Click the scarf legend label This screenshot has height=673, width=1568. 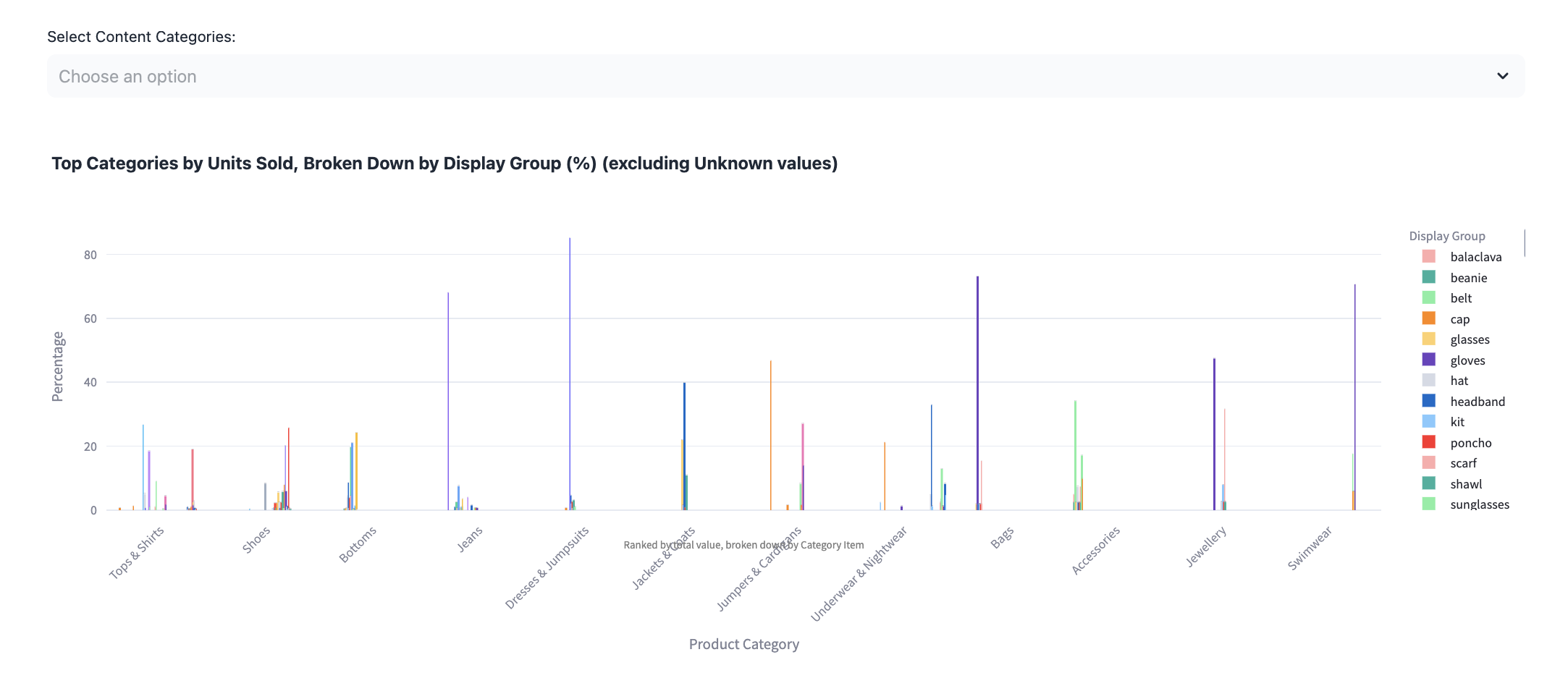(x=1463, y=463)
